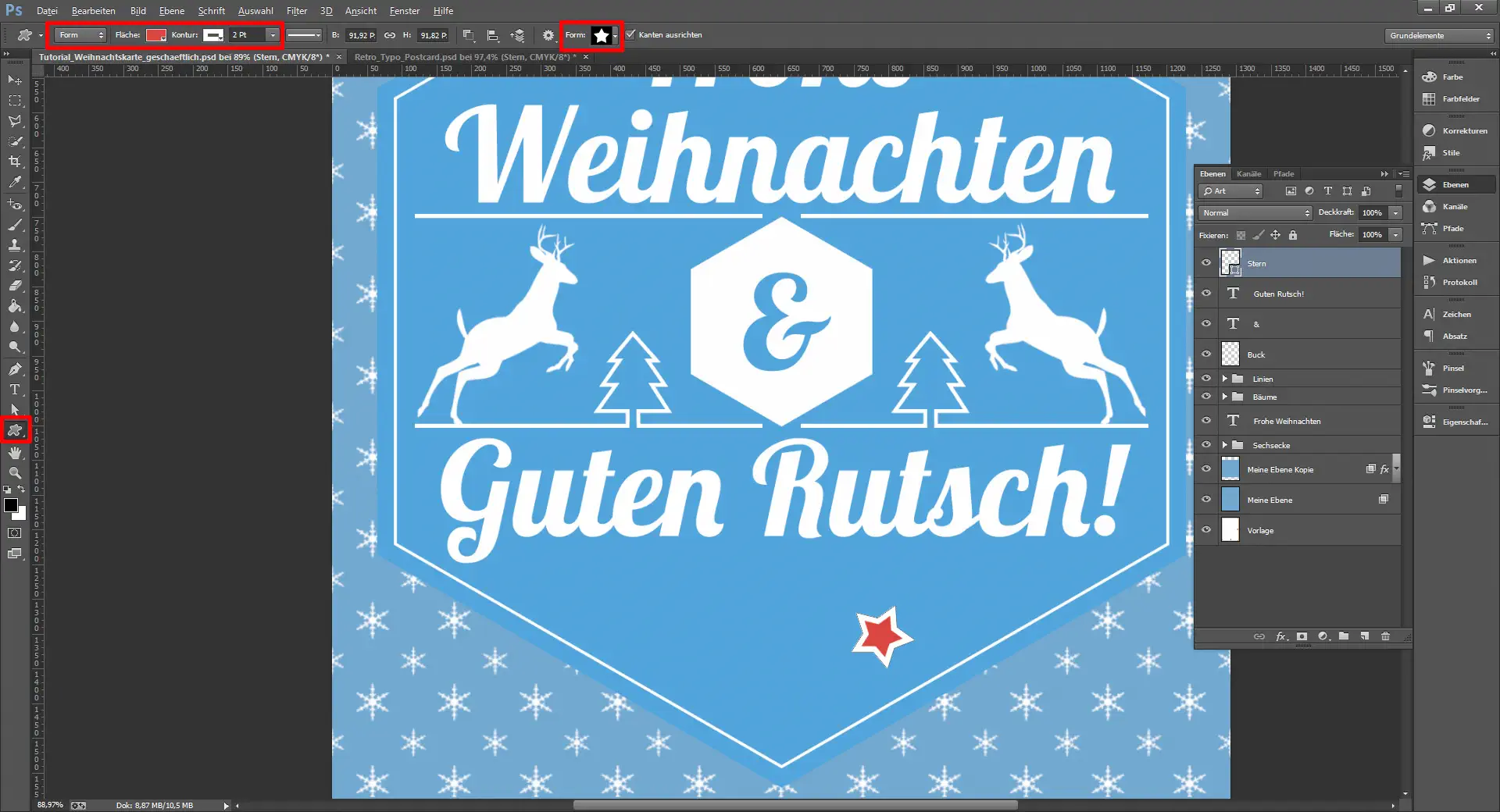Activate the Zoom tool

click(x=14, y=472)
